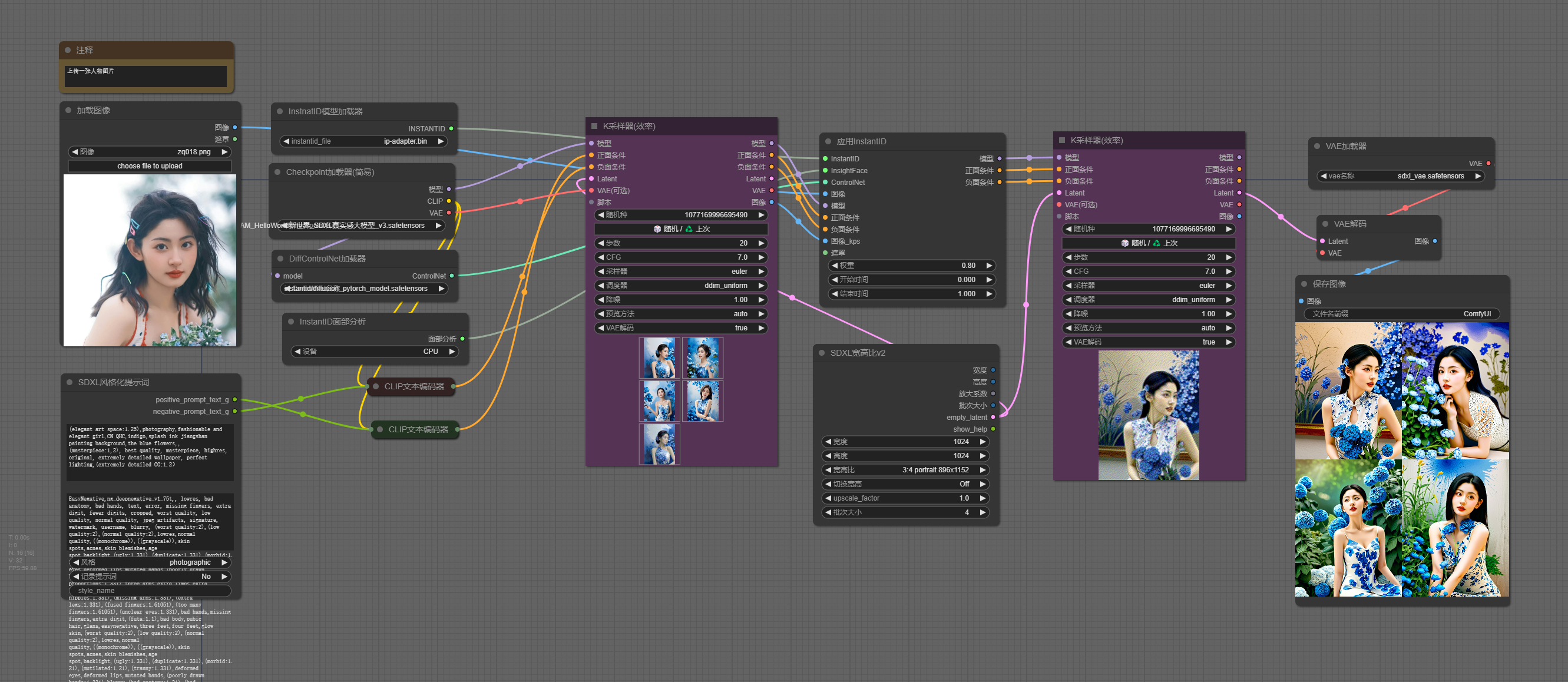This screenshot has width=1568, height=682.
Task: Click the CLIP output port on Checkpoint loader
Action: click(x=449, y=201)
